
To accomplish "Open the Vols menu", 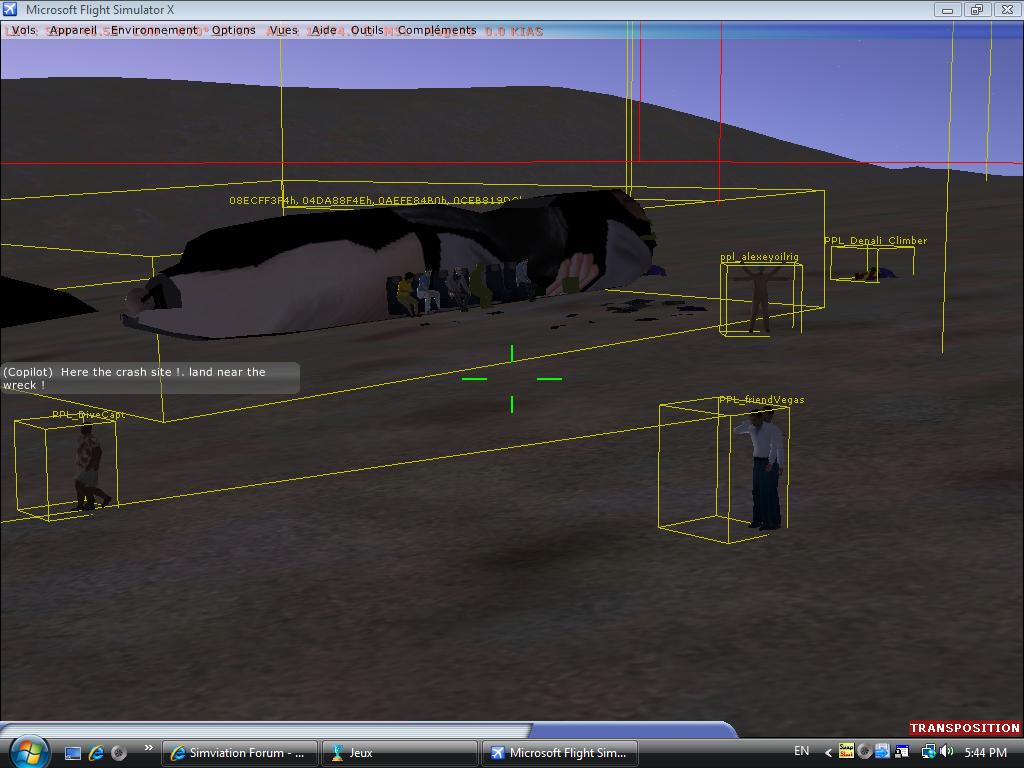I will pos(24,30).
